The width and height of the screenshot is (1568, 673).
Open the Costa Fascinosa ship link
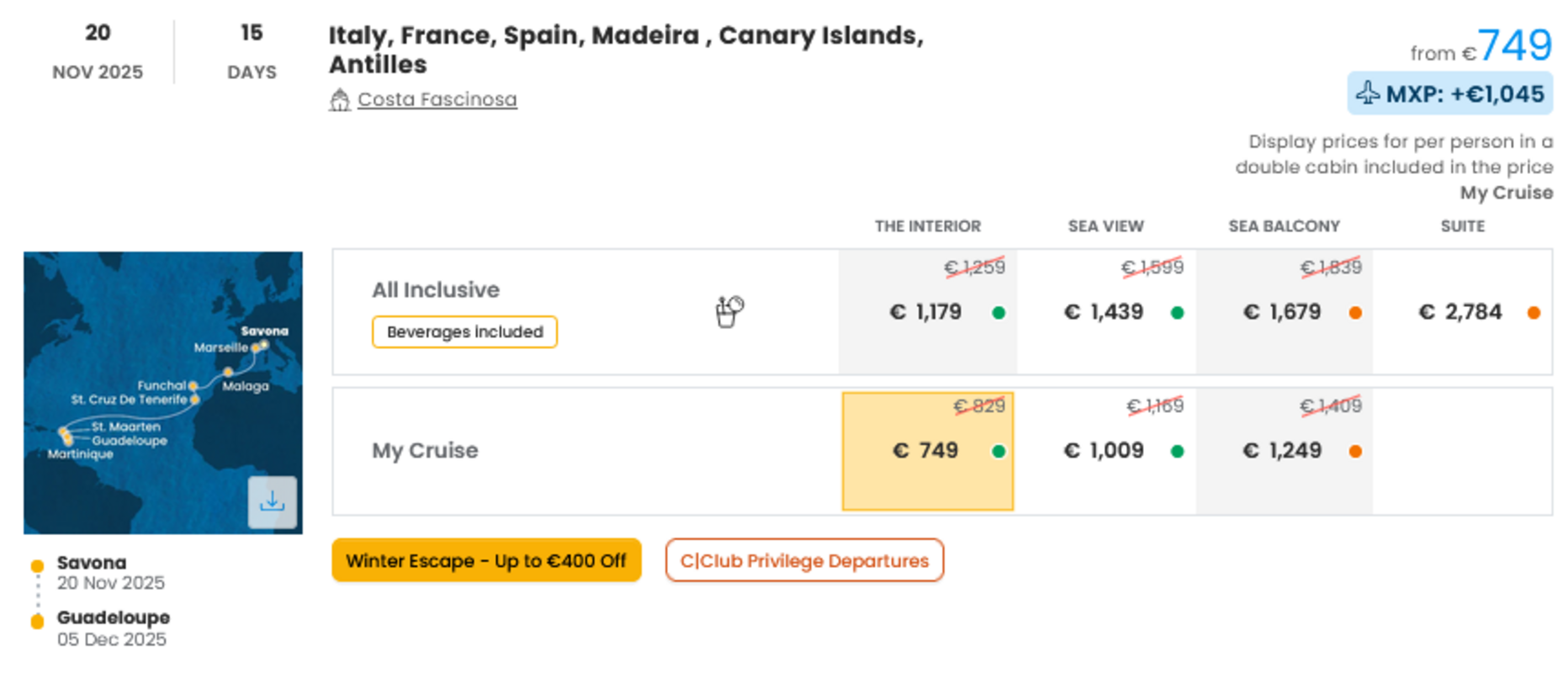point(437,99)
